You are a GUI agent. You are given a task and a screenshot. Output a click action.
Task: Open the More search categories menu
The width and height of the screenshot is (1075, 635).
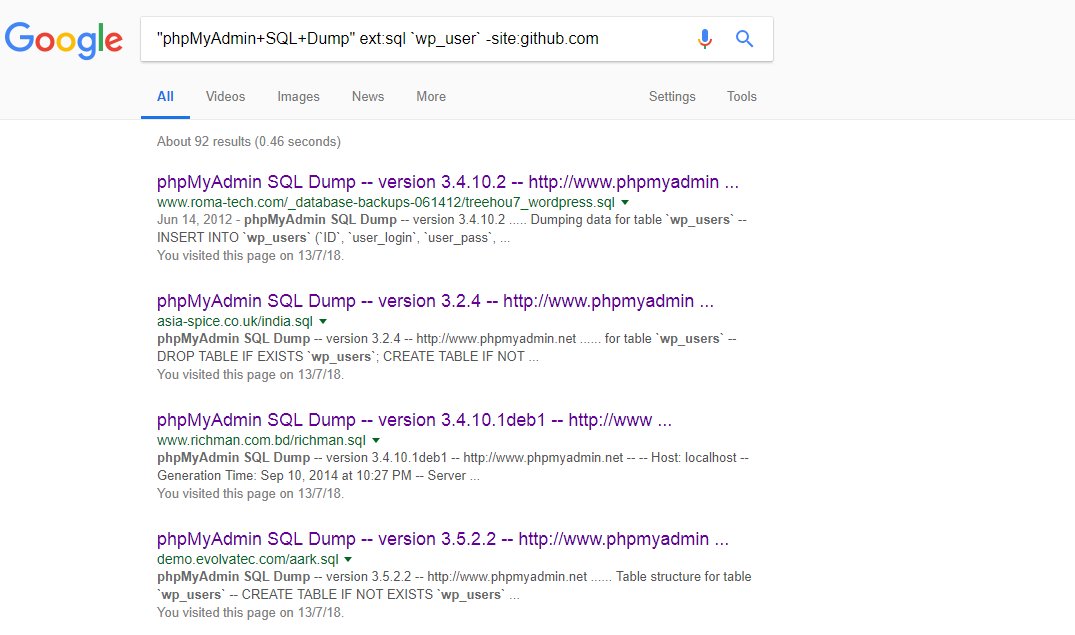431,97
